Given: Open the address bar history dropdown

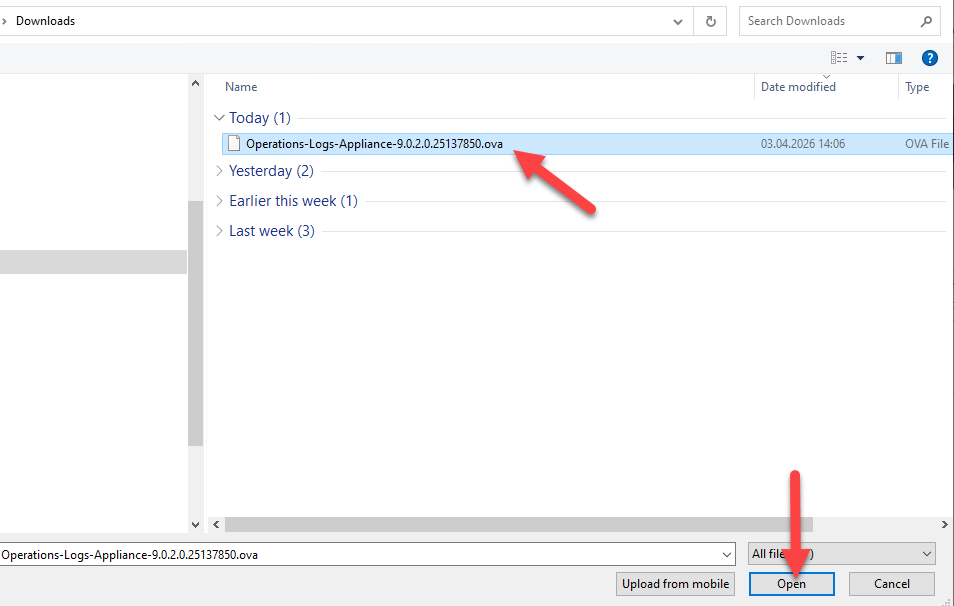Looking at the screenshot, I should click(679, 21).
